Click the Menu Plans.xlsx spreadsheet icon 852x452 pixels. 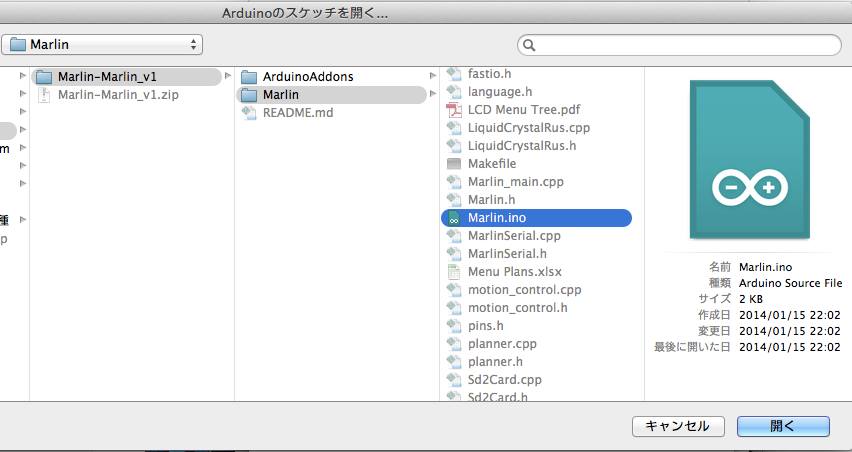coord(453,272)
